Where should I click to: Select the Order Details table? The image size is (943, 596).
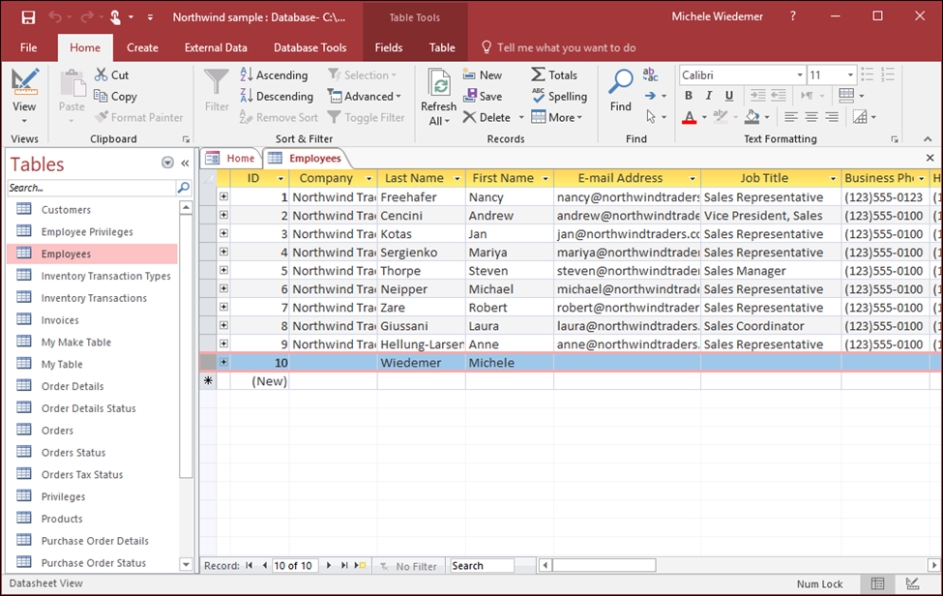(x=72, y=386)
